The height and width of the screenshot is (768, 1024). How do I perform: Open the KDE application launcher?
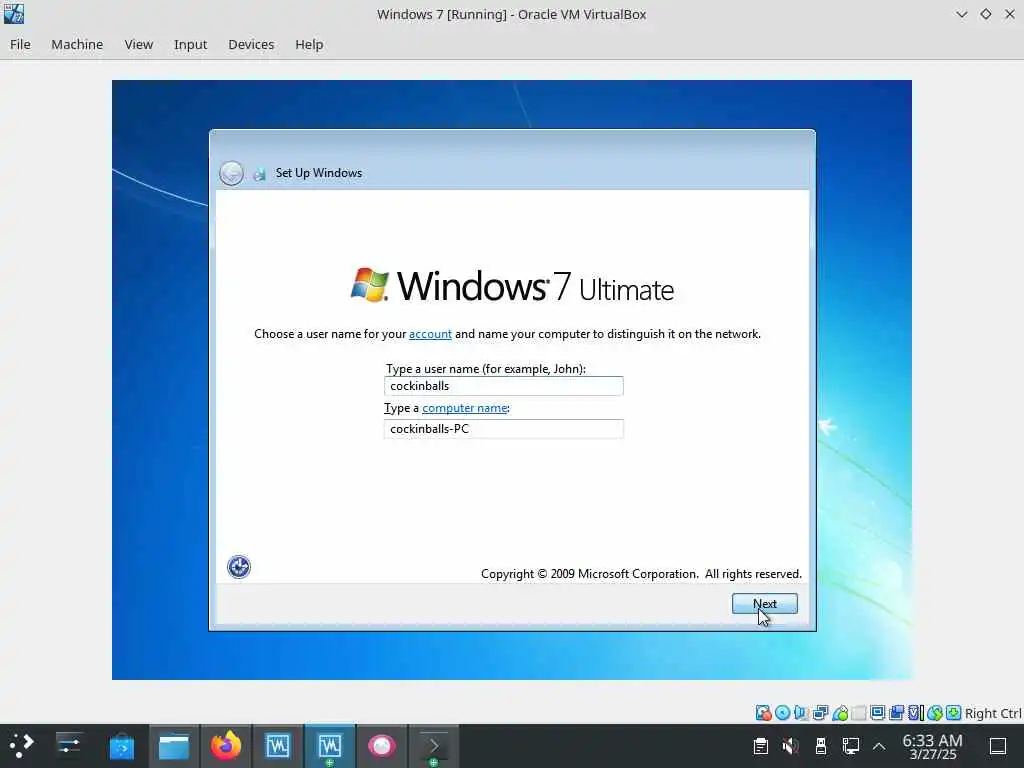(x=22, y=746)
